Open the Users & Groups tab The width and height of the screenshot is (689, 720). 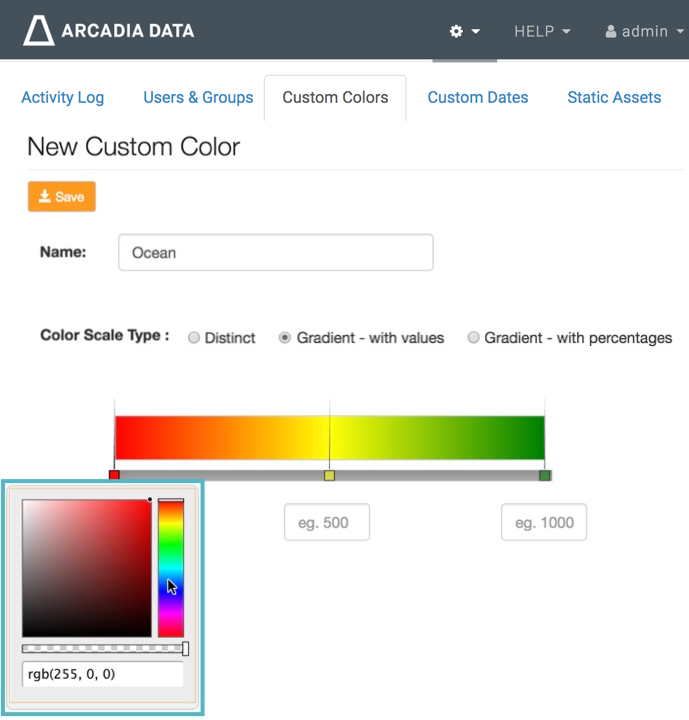198,97
